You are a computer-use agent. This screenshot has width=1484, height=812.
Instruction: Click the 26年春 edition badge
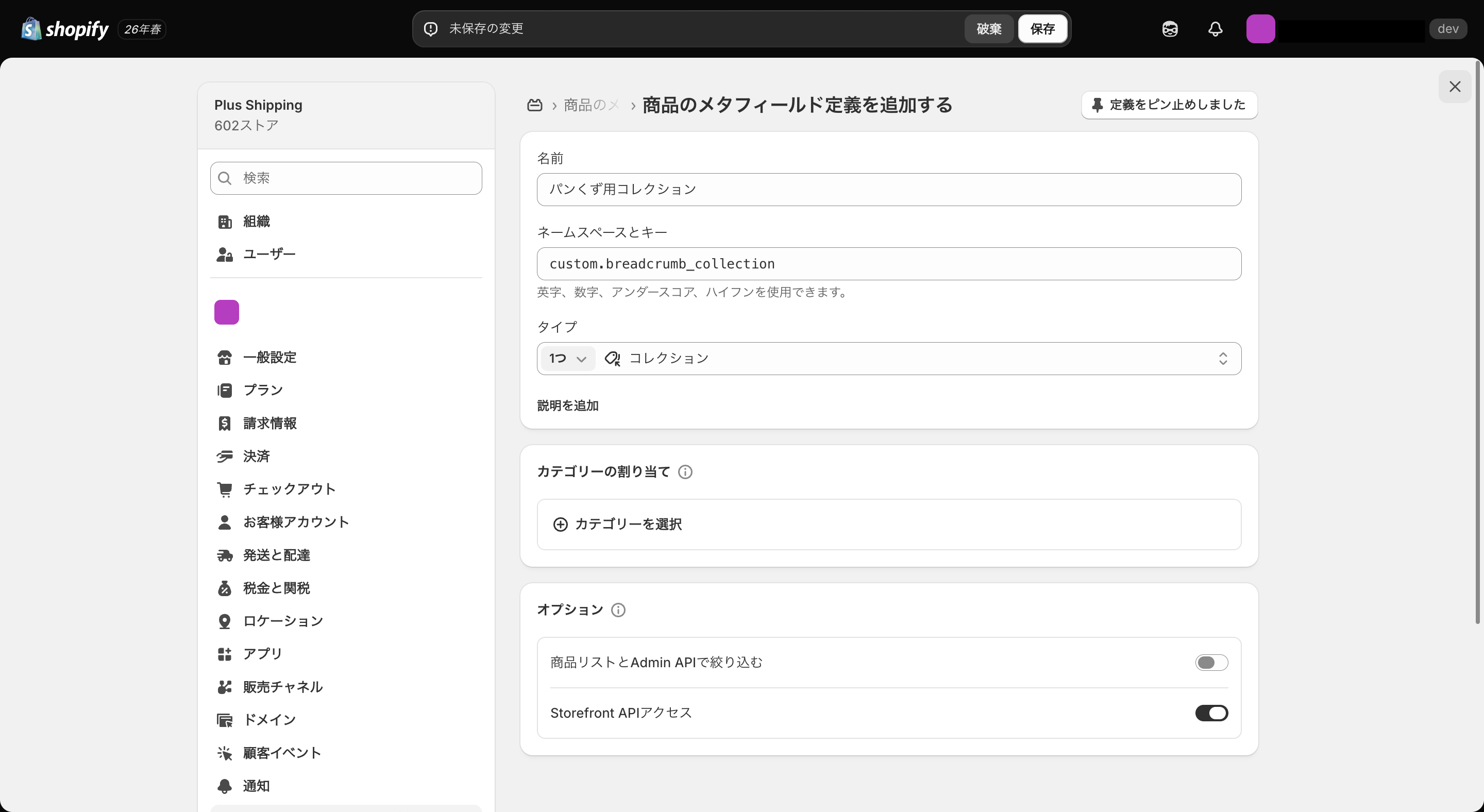point(142,29)
